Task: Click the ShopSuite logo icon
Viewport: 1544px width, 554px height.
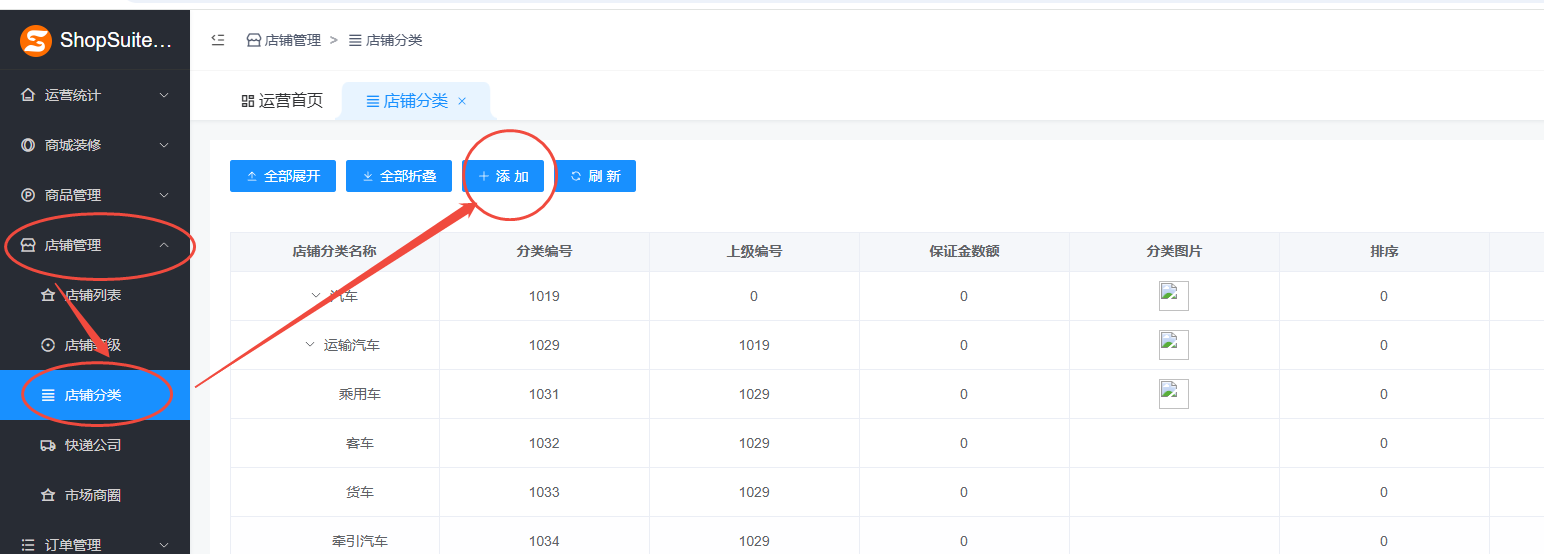Action: 36,41
